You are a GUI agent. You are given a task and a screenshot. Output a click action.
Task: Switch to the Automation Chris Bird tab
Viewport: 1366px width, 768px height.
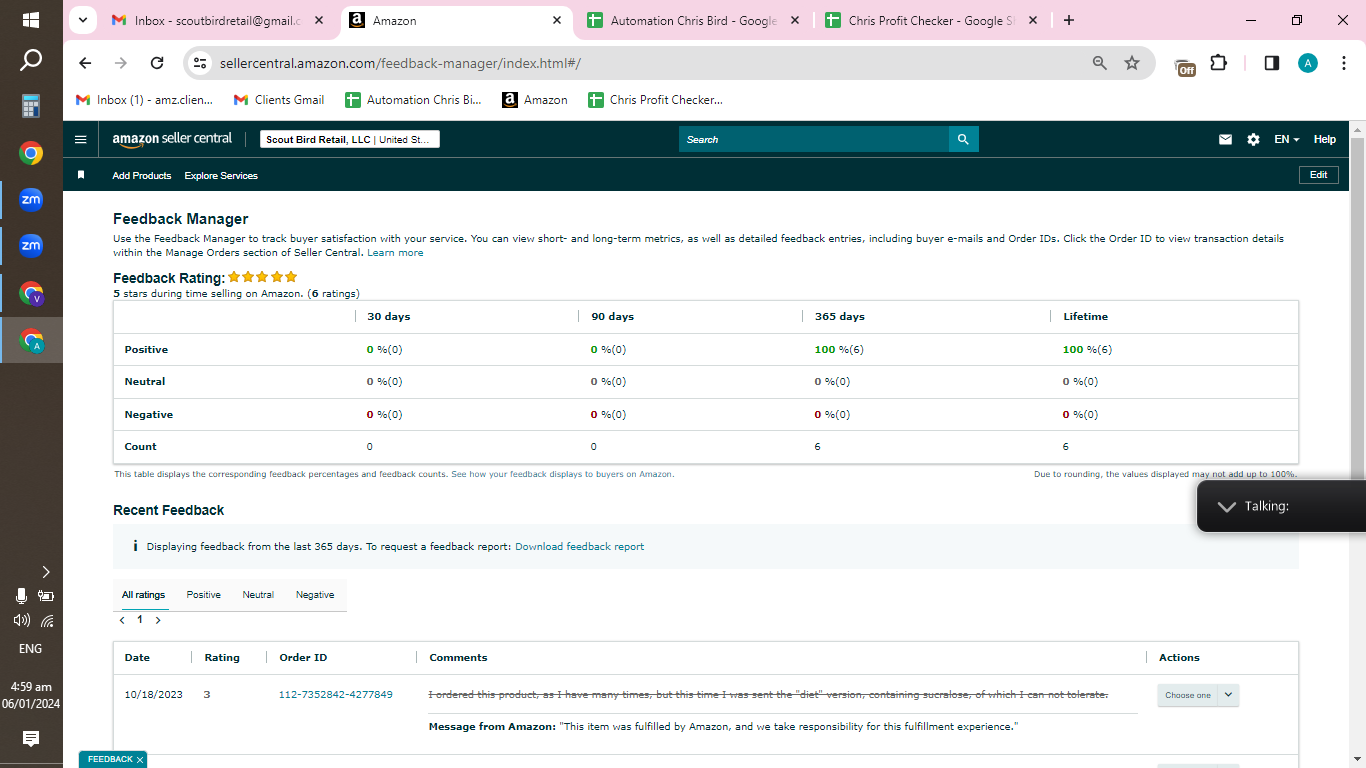(x=692, y=20)
